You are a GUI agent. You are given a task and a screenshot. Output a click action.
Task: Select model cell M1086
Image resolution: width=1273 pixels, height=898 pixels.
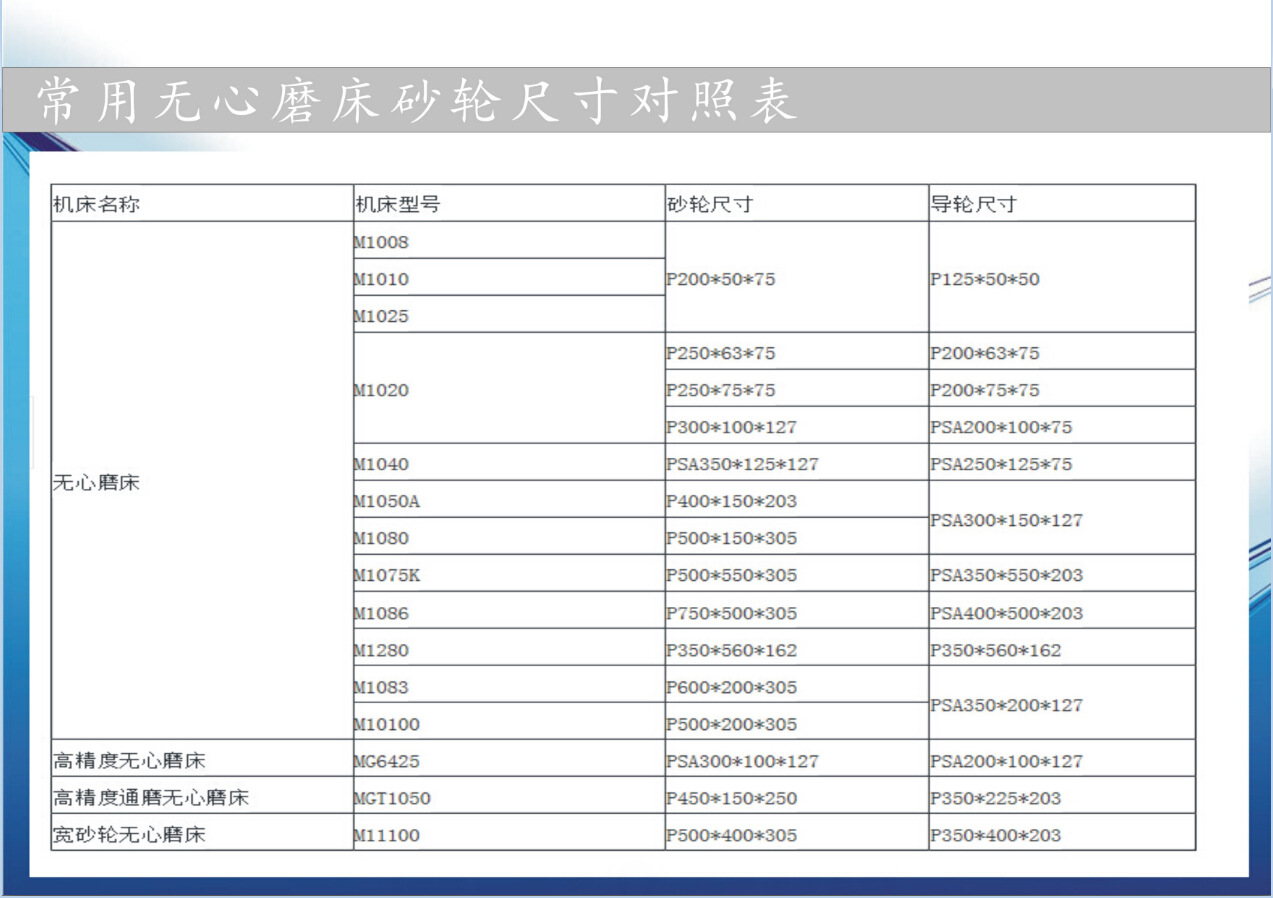(509, 610)
